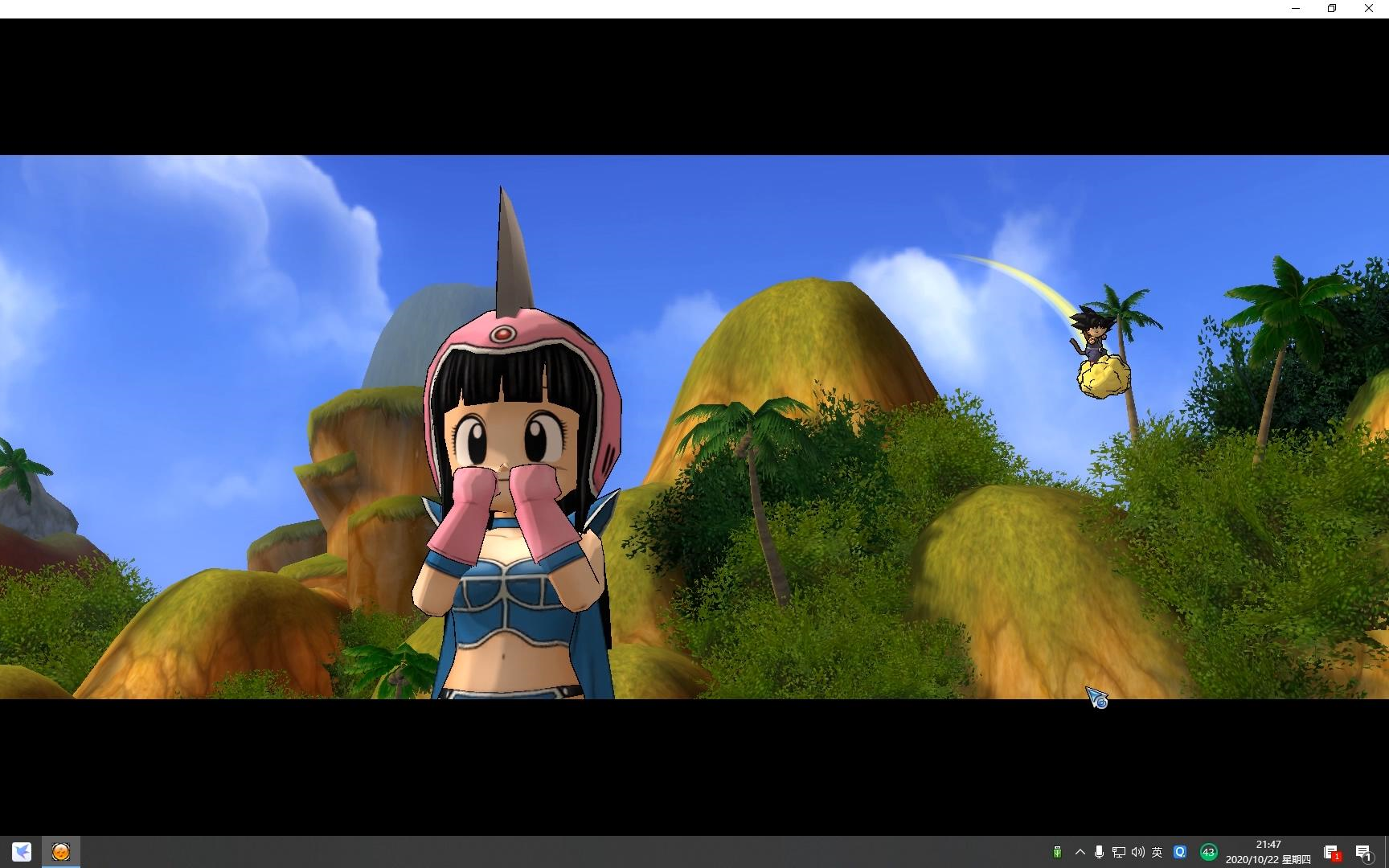Open the microphone tray icon
Viewport: 1389px width, 868px height.
(1099, 852)
